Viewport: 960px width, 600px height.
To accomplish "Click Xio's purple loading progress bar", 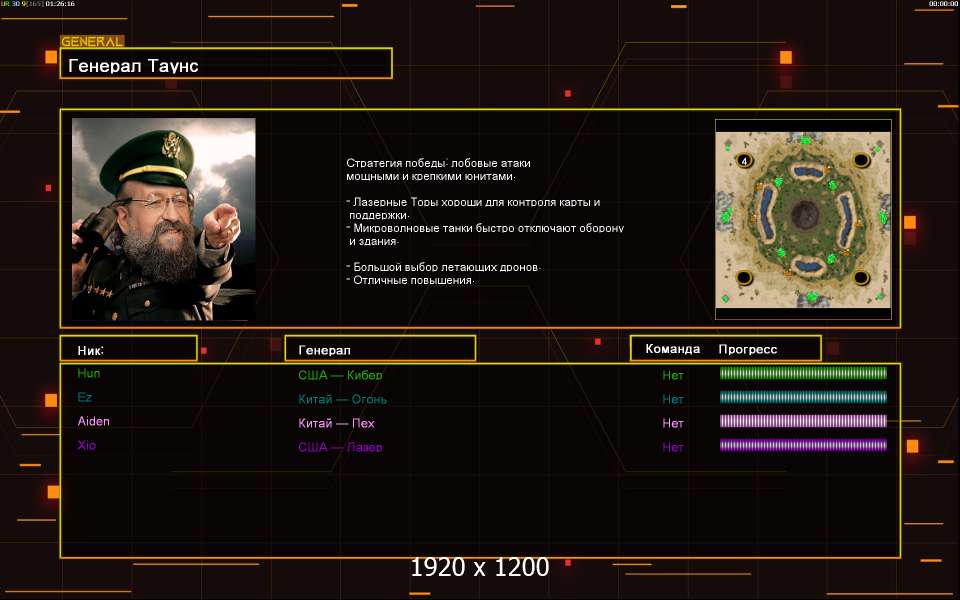I will [x=803, y=444].
